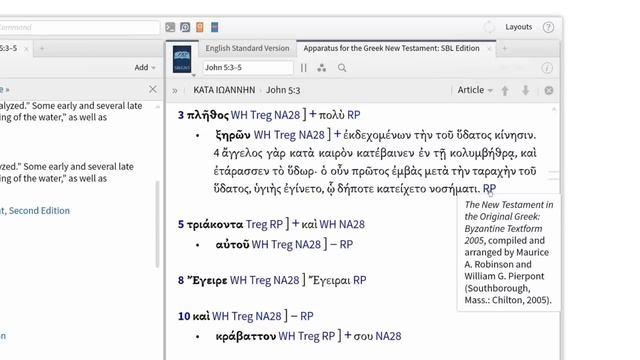Click the blue book icon in the top toolbar
Screen dimensions: 640x360
[215, 27]
